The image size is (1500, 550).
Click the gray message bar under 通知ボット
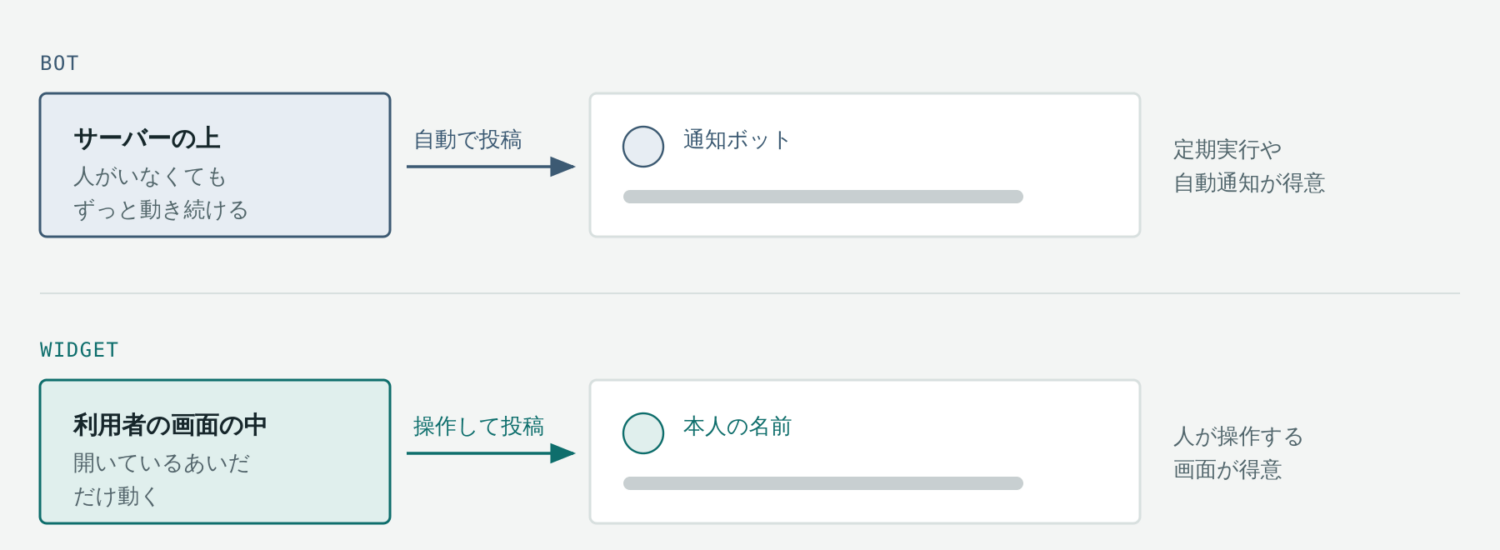click(823, 196)
